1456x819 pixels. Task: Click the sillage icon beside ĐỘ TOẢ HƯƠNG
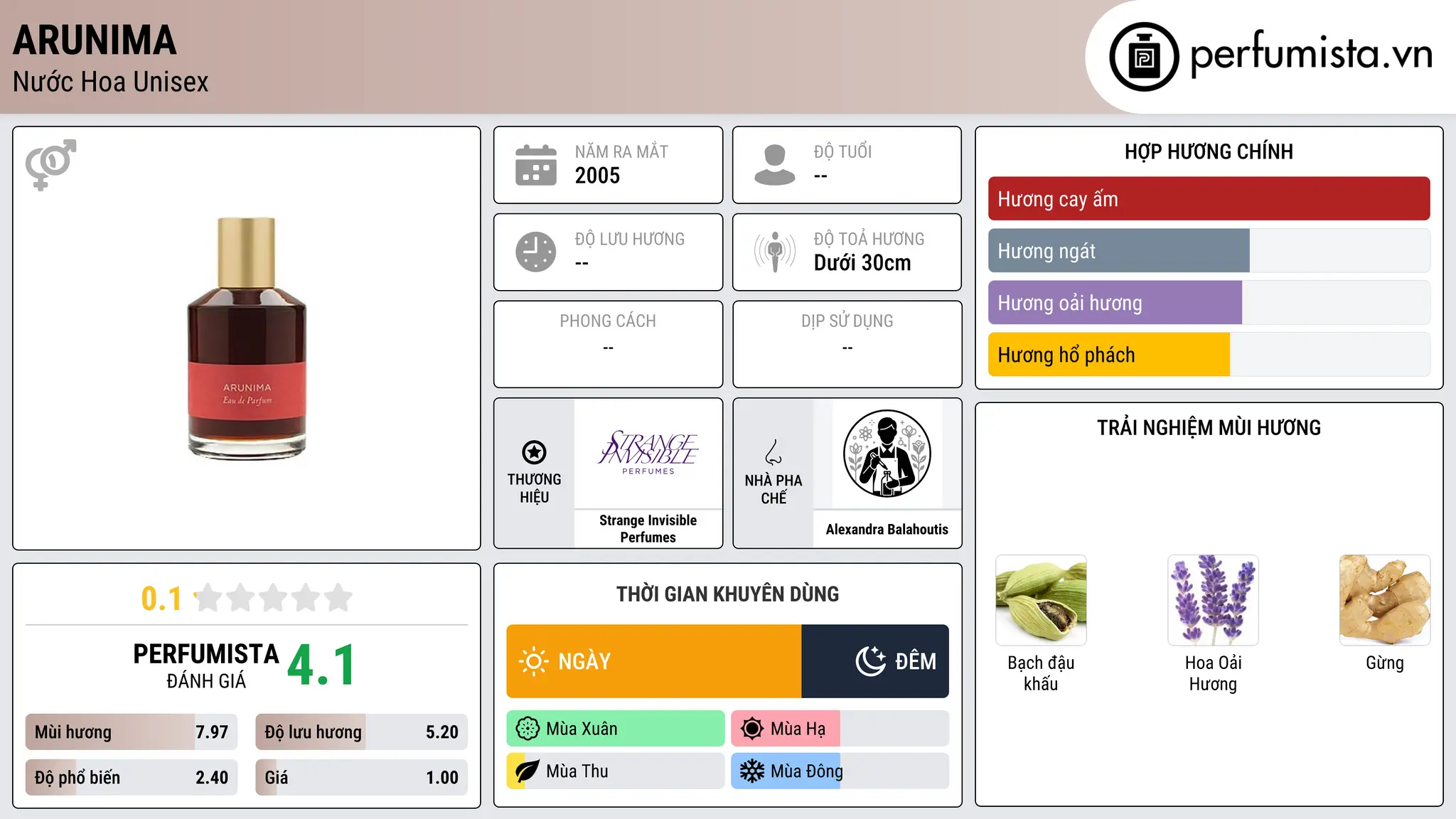(x=775, y=252)
